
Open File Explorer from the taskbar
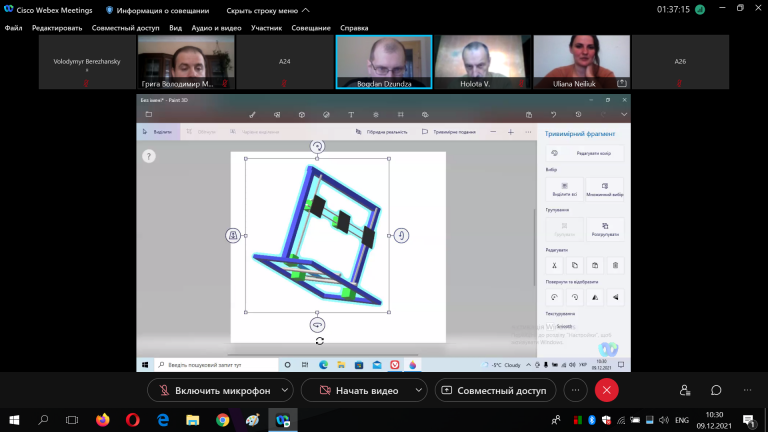(192, 420)
